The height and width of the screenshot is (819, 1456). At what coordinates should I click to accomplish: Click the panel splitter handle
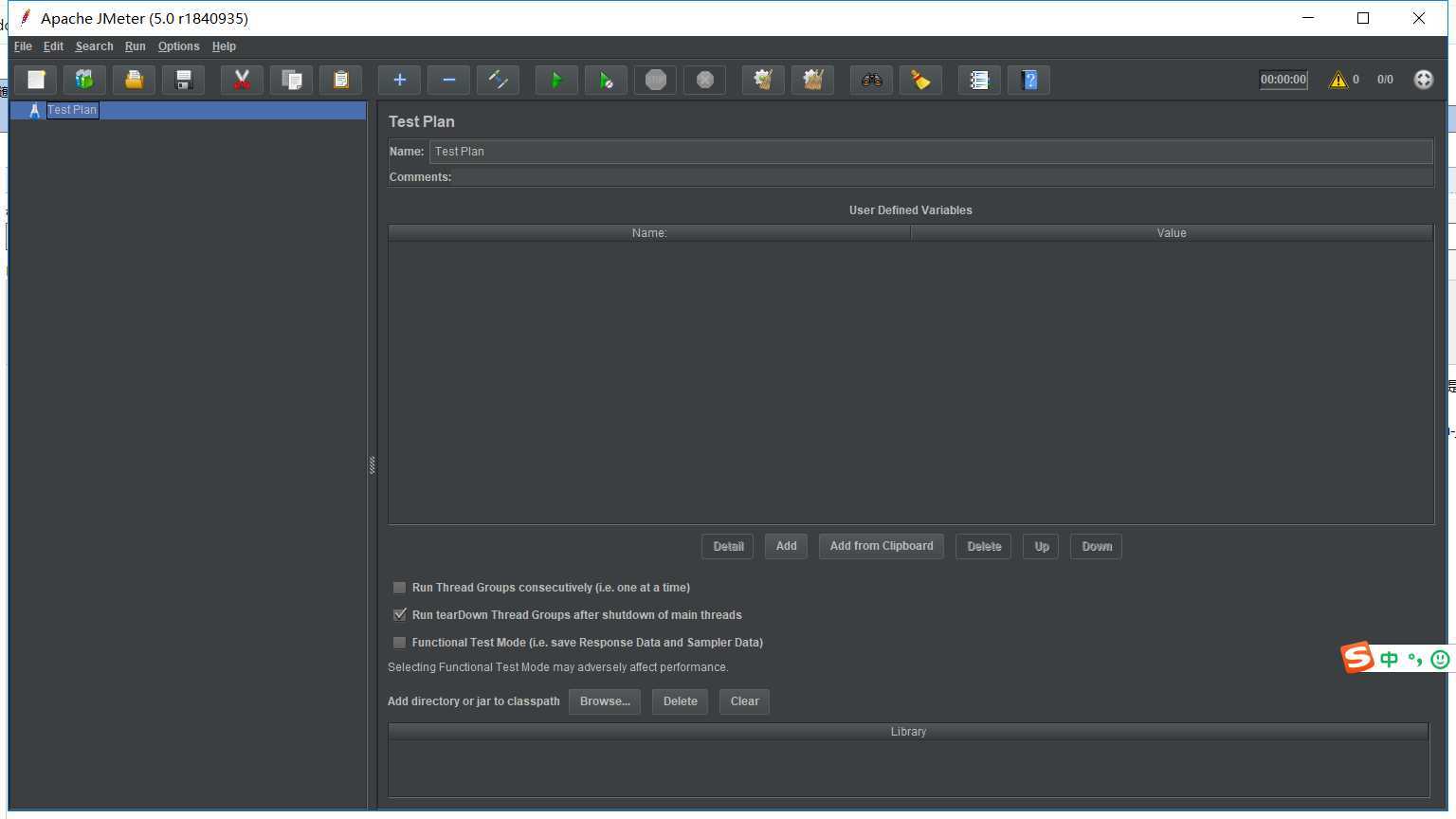pyautogui.click(x=372, y=464)
